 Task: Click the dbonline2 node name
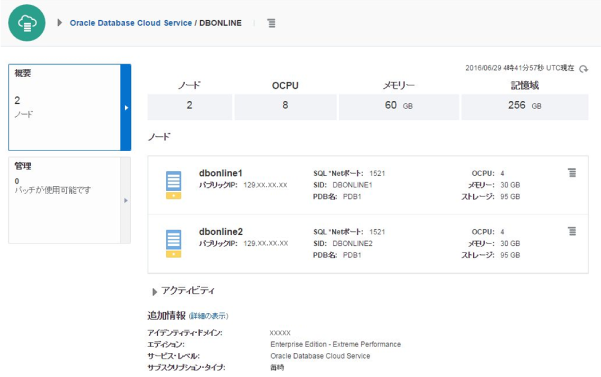221,232
